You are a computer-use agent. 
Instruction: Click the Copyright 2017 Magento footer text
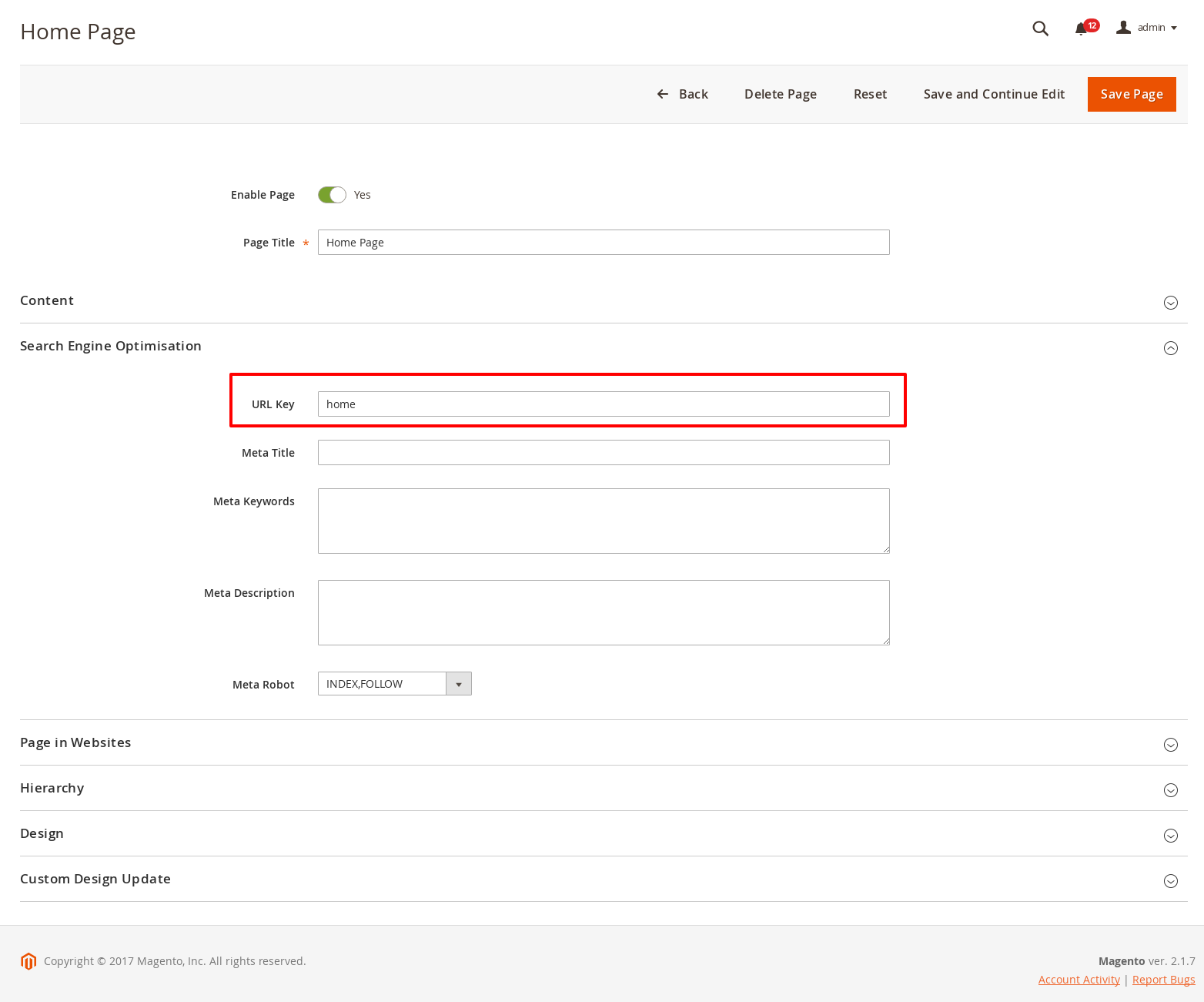coord(175,961)
